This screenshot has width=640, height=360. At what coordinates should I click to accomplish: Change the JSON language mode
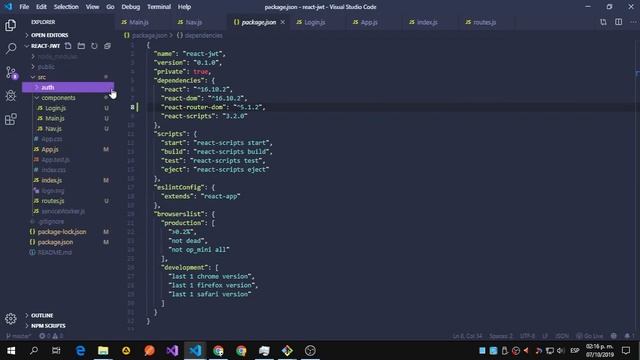562,336
